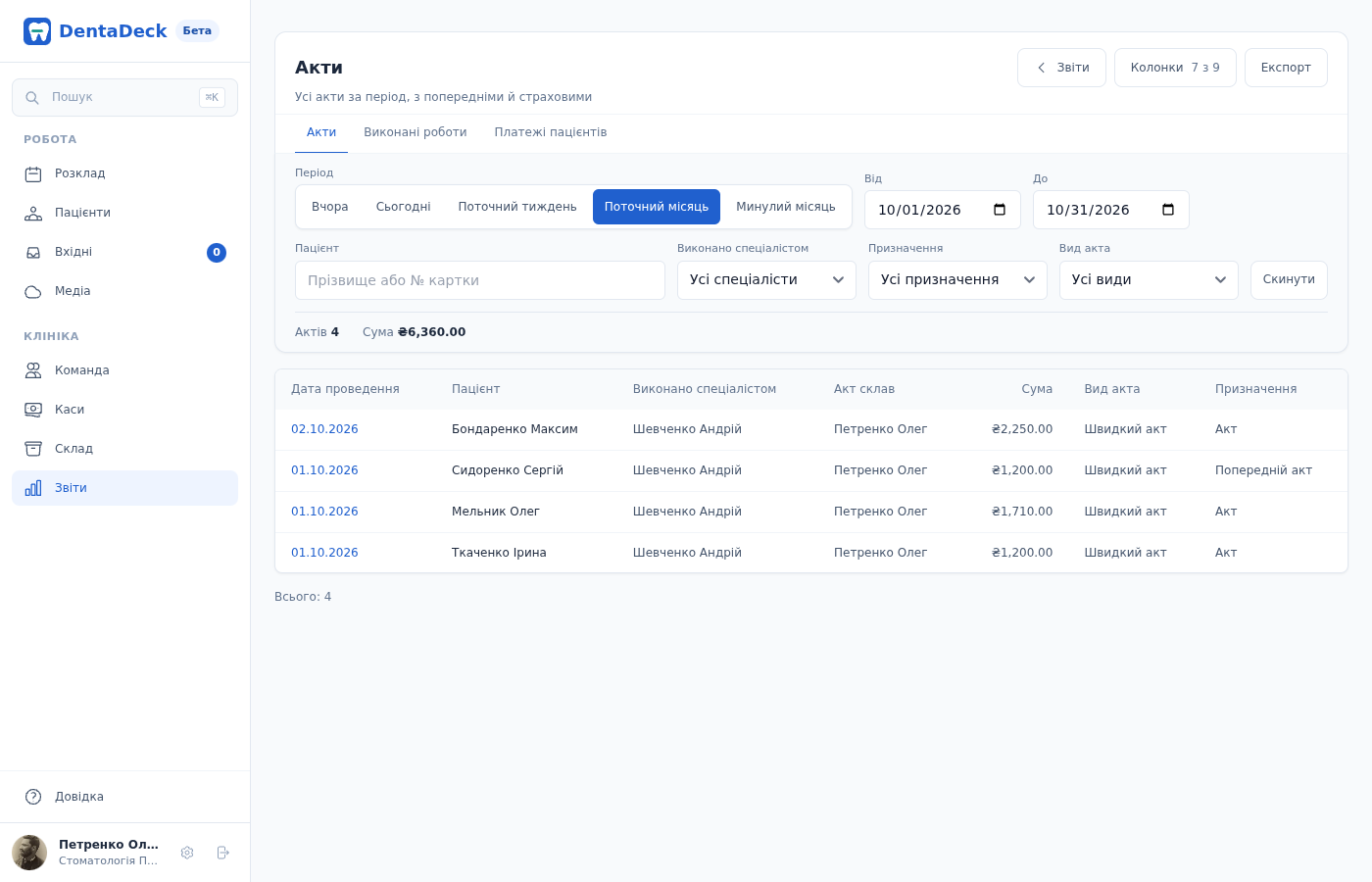Viewport: 1372px width, 882px height.
Task: Open calendar picker icon in До field
Action: (x=1168, y=210)
